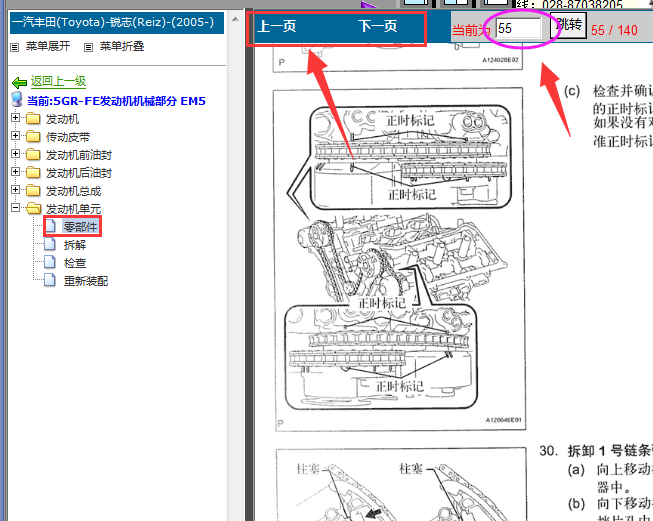Viewport: 653px width, 521px height.
Task: Click the 发动机前油封 tree label
Action: [79, 155]
